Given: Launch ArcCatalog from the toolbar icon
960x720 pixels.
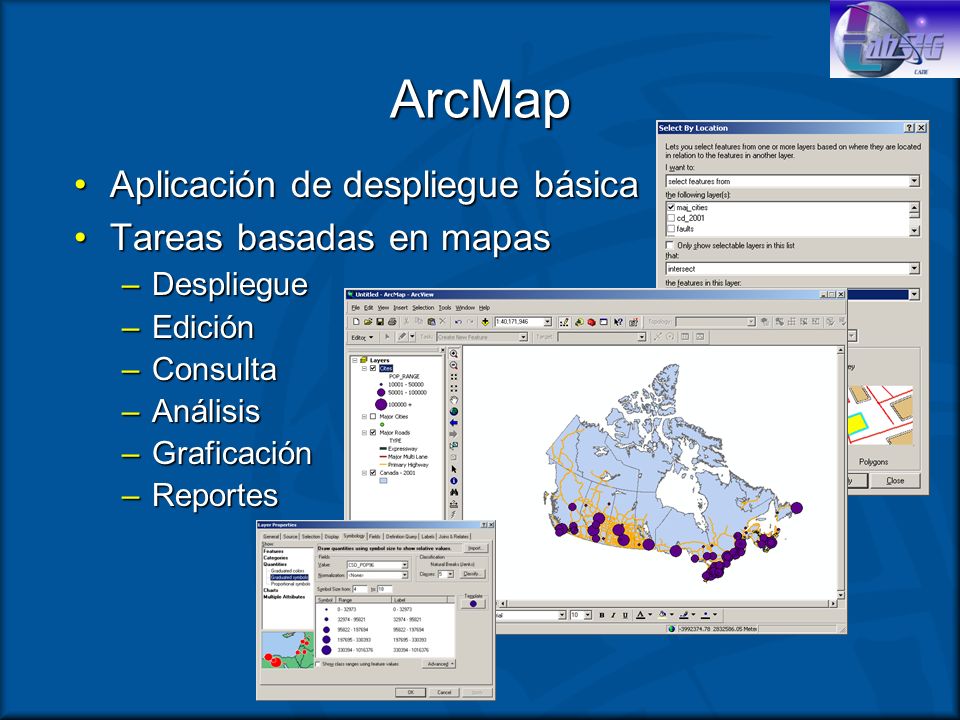Looking at the screenshot, I should point(579,321).
